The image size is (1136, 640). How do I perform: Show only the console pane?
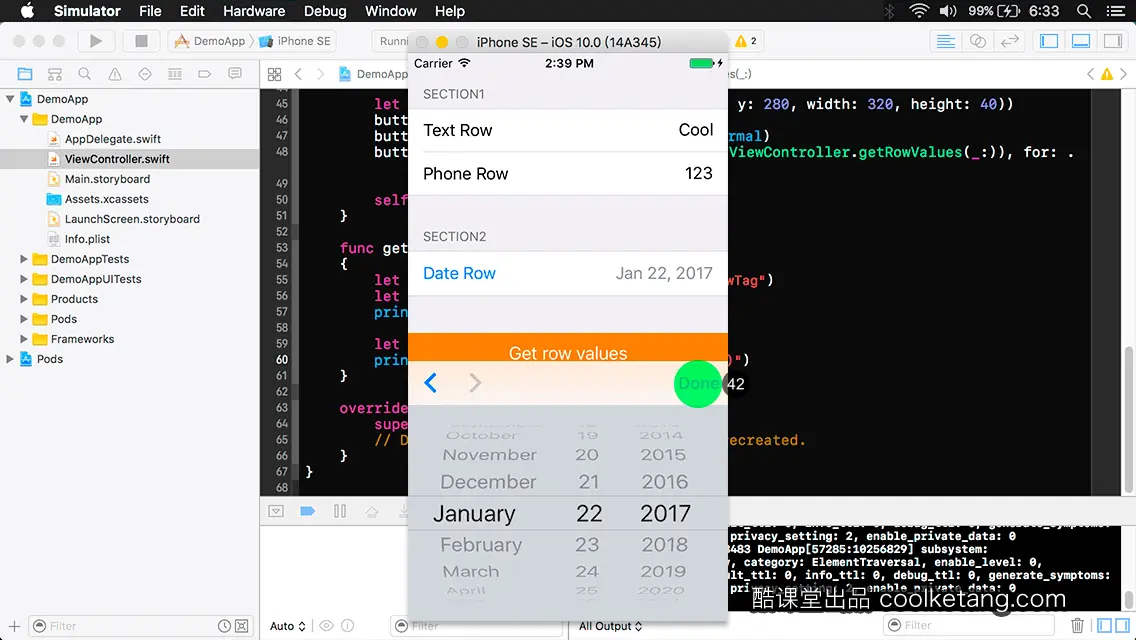click(x=1122, y=625)
